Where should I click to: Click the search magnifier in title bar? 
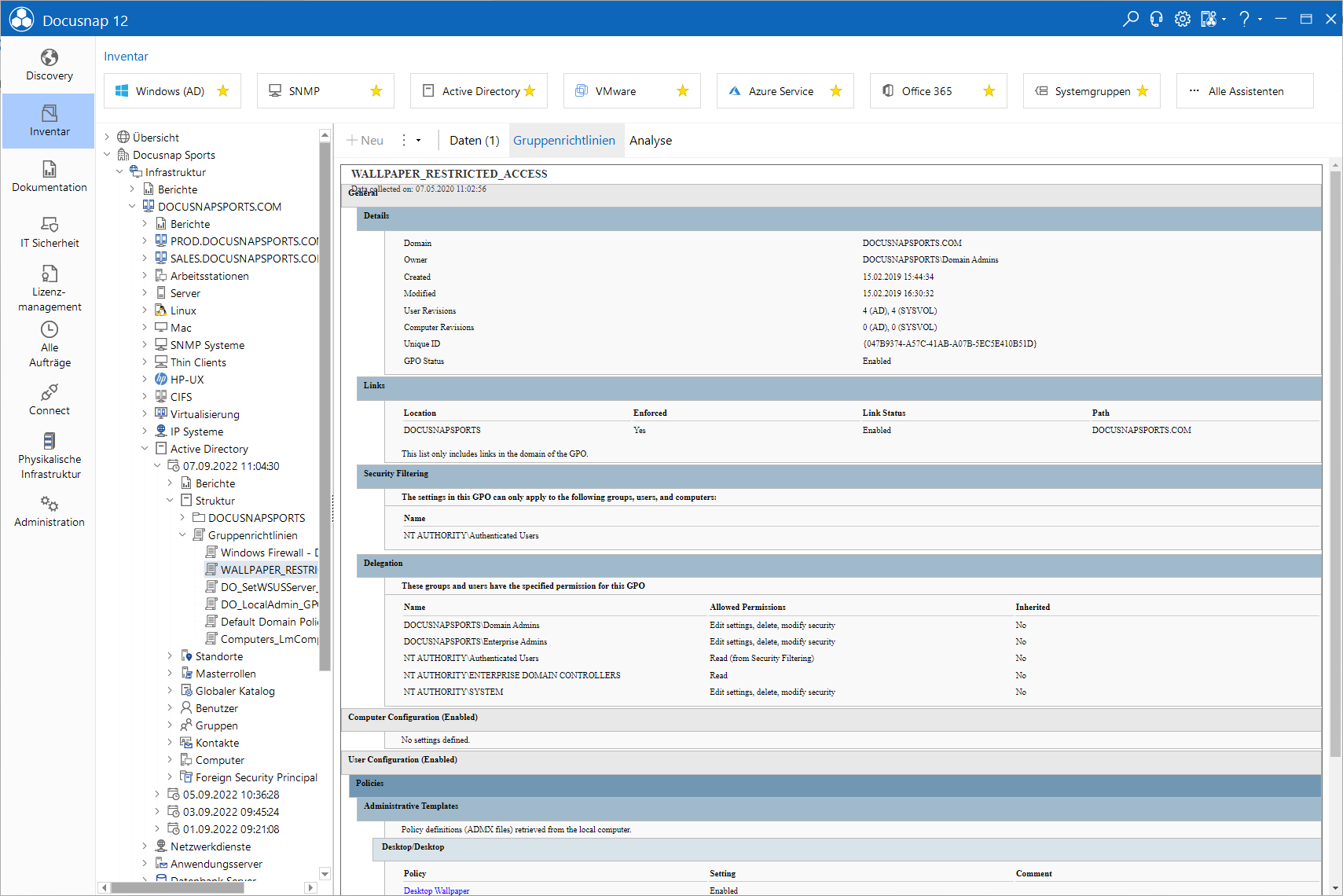[x=1130, y=19]
